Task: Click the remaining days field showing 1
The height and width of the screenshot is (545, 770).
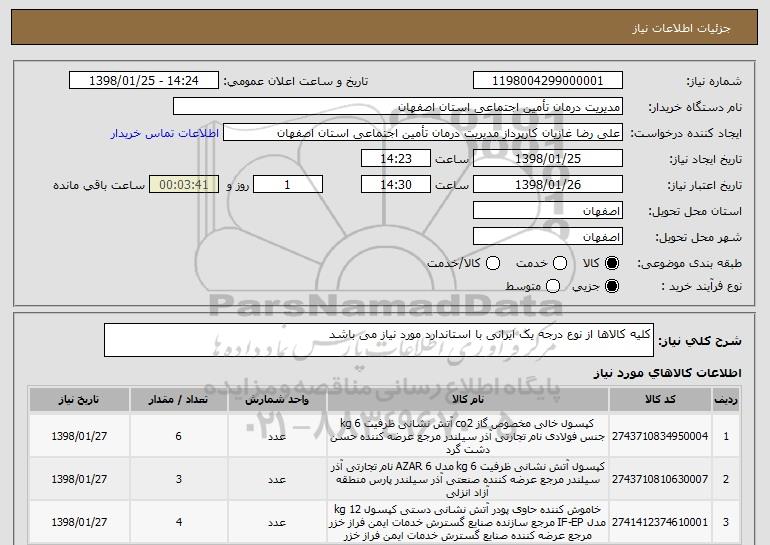Action: point(288,185)
